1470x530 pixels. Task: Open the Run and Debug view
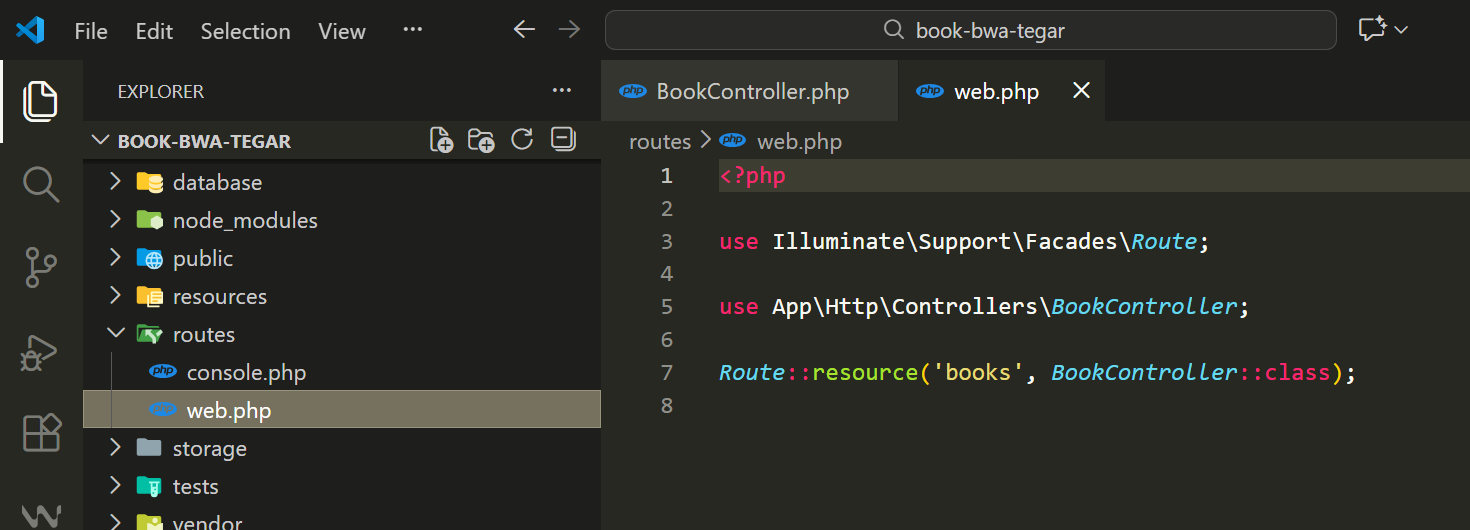[40, 352]
